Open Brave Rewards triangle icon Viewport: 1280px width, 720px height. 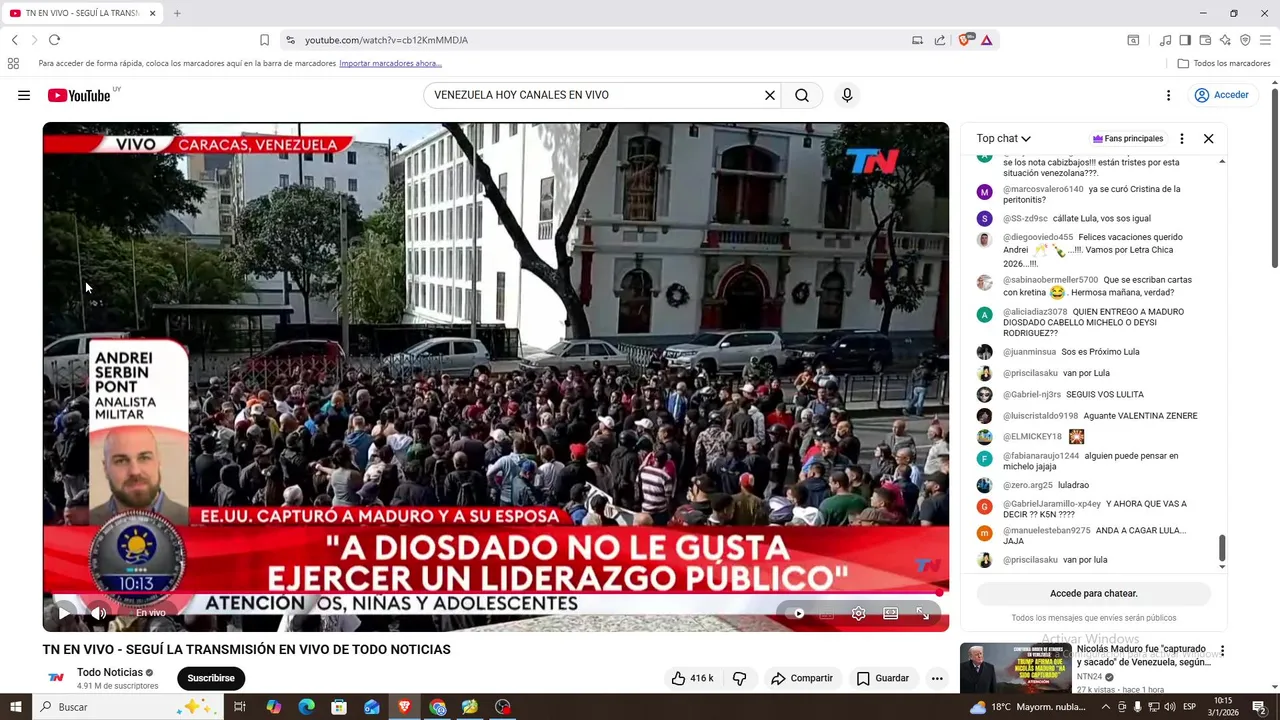tap(987, 40)
